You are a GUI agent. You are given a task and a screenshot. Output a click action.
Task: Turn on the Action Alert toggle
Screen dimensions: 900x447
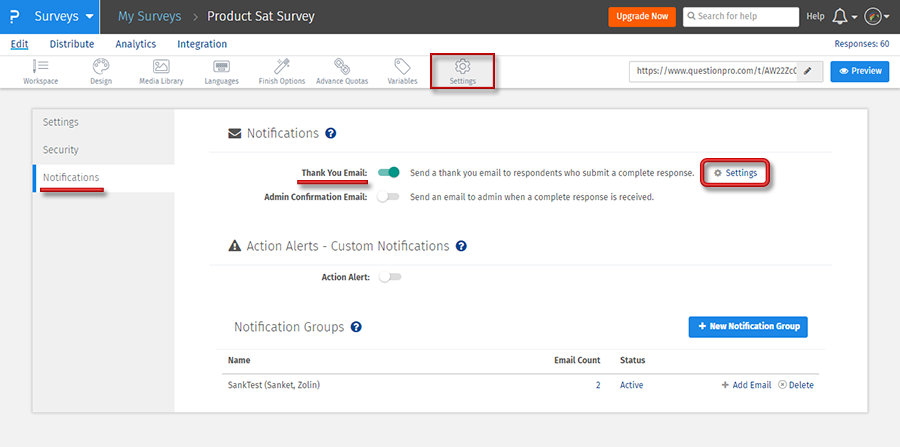click(389, 277)
